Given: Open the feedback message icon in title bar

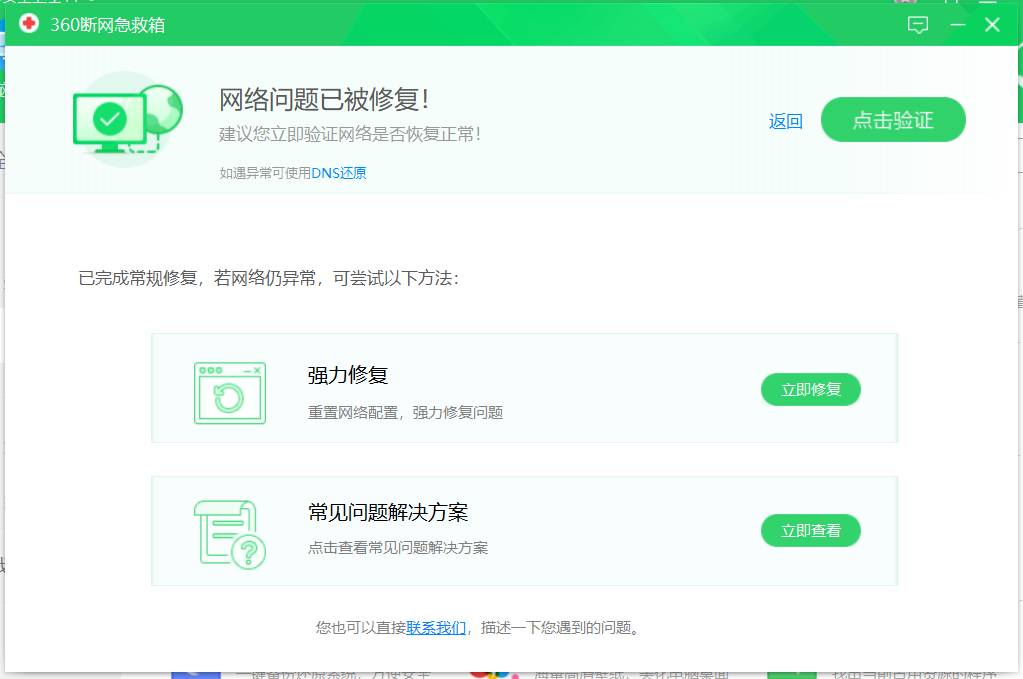Looking at the screenshot, I should click(917, 25).
